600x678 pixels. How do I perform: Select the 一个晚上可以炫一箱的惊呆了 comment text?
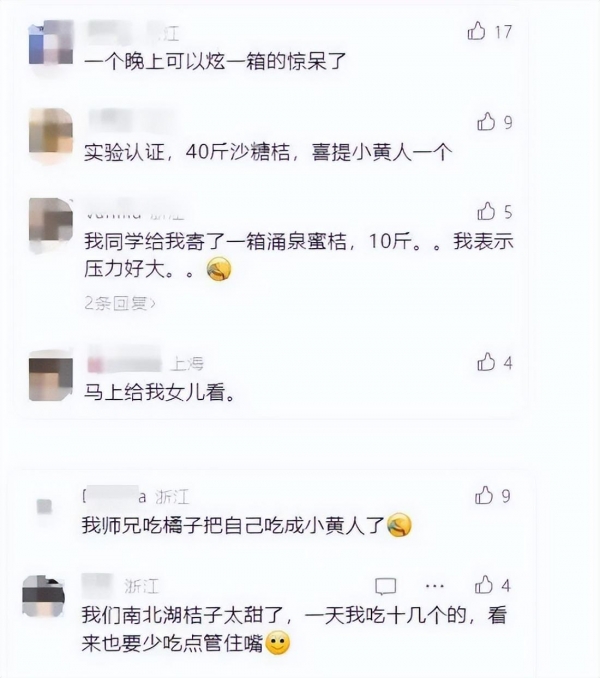(215, 61)
